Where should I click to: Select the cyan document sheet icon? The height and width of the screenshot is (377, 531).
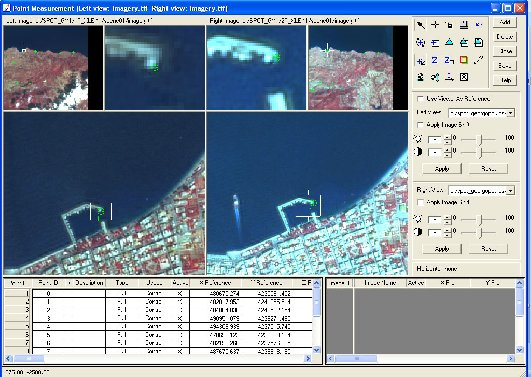[x=478, y=42]
